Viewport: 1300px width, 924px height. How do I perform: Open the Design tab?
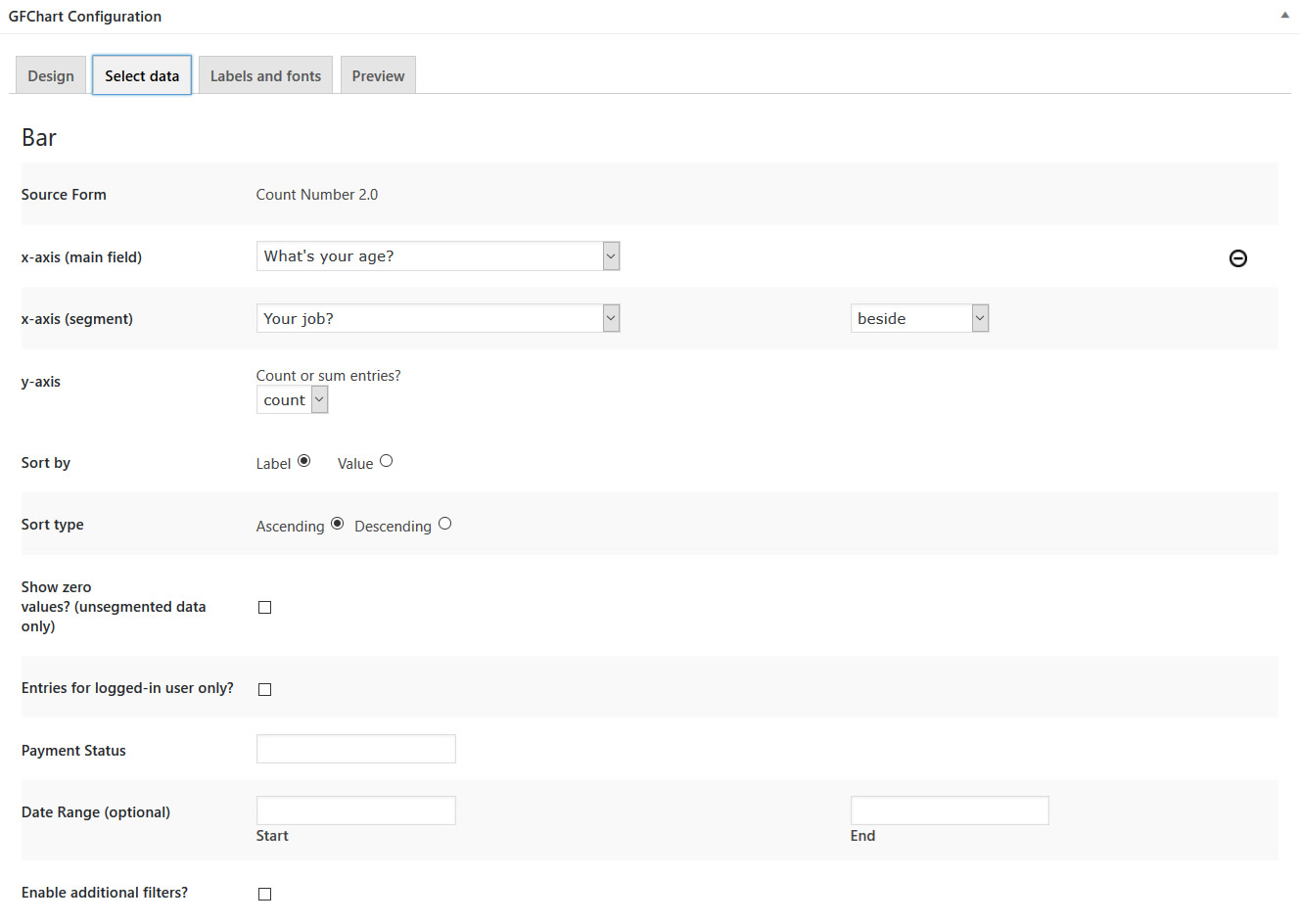51,76
